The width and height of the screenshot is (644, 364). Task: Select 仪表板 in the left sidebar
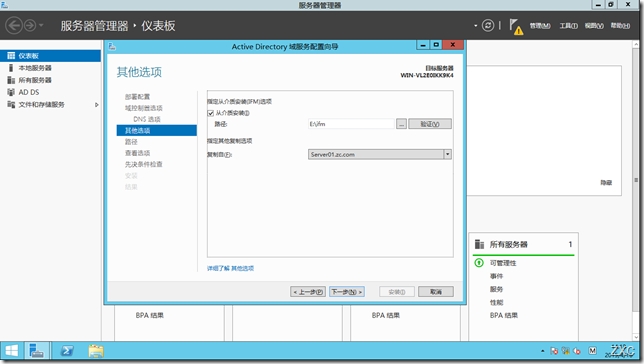pos(50,56)
